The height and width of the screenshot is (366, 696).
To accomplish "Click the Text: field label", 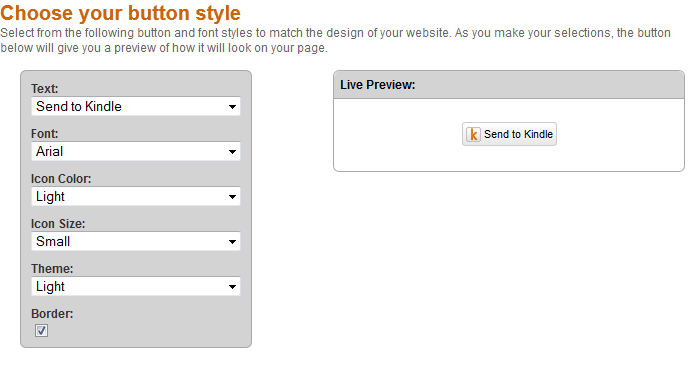I will (x=44, y=88).
